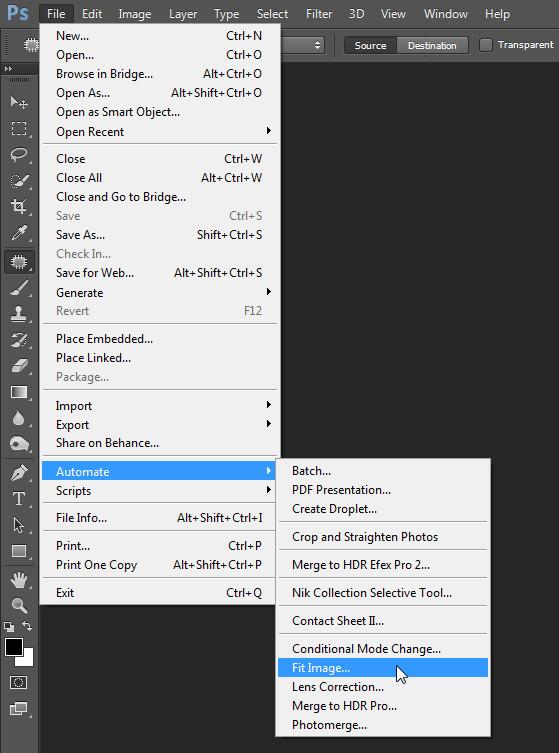This screenshot has width=559, height=753.
Task: Expand the Generate submenu
Action: coord(159,292)
